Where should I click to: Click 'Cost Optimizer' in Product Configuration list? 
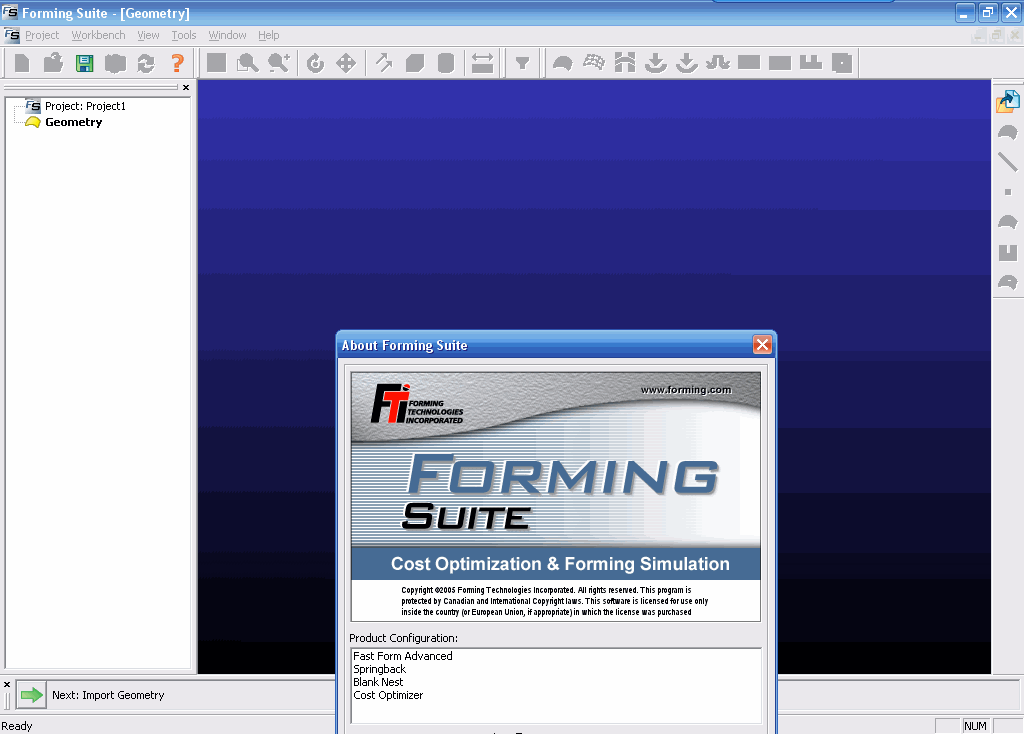pyautogui.click(x=388, y=695)
